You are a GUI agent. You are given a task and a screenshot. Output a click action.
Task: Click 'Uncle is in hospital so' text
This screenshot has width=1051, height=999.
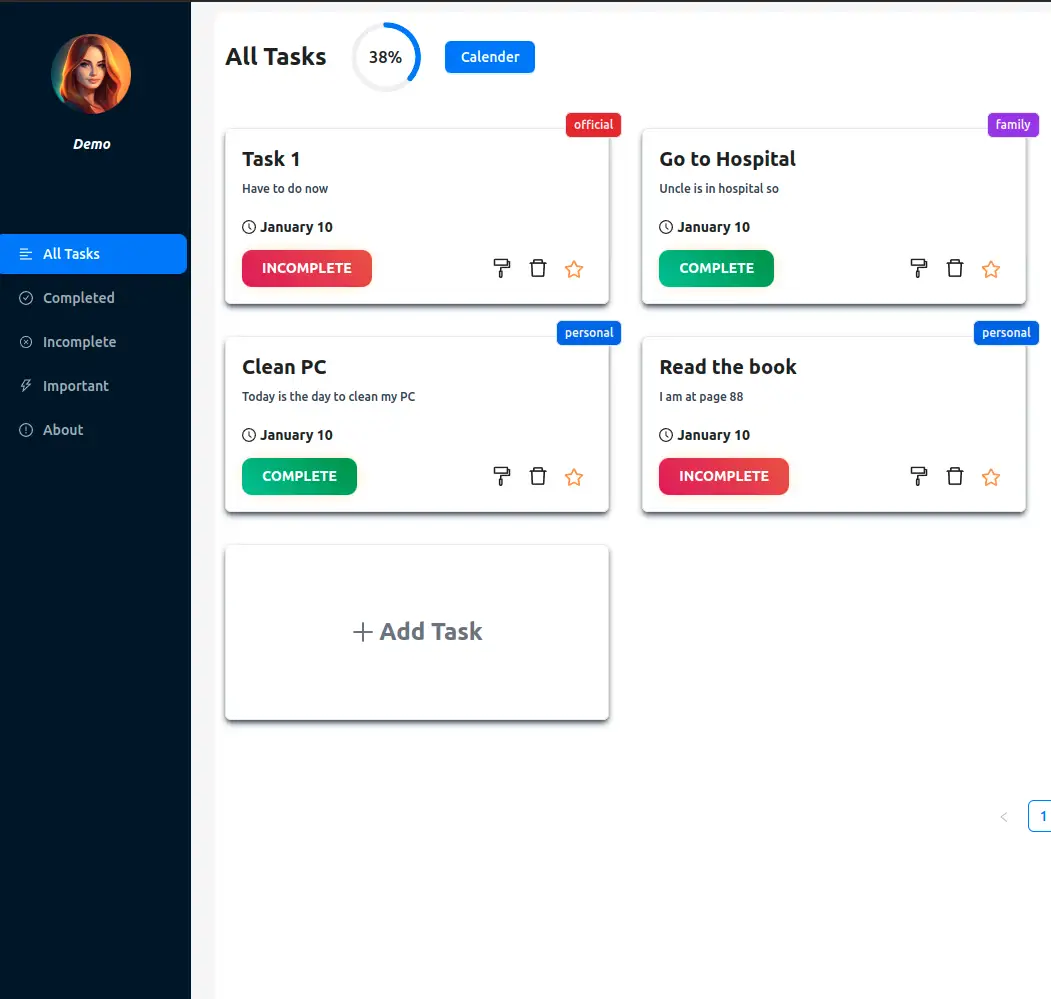click(x=719, y=188)
